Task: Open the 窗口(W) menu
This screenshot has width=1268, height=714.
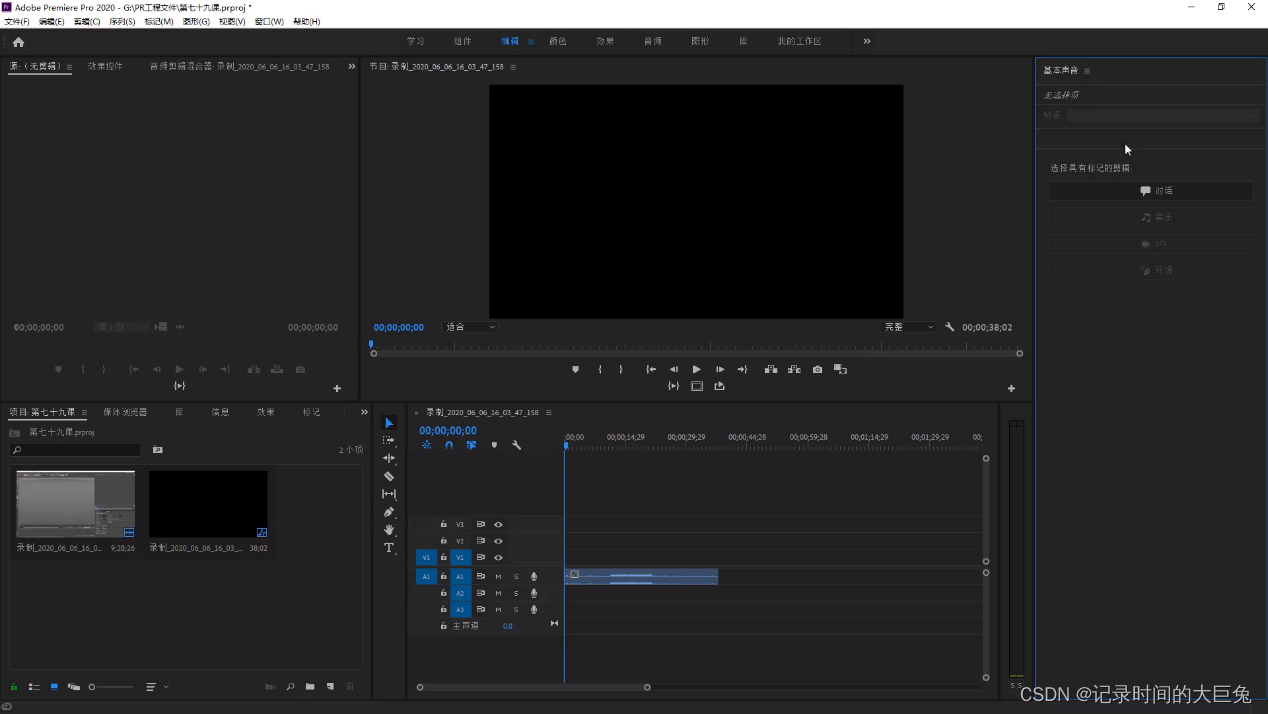Action: point(269,21)
